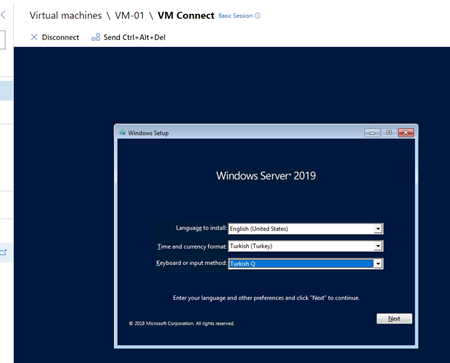Select the English (United States) combo box

coord(306,229)
